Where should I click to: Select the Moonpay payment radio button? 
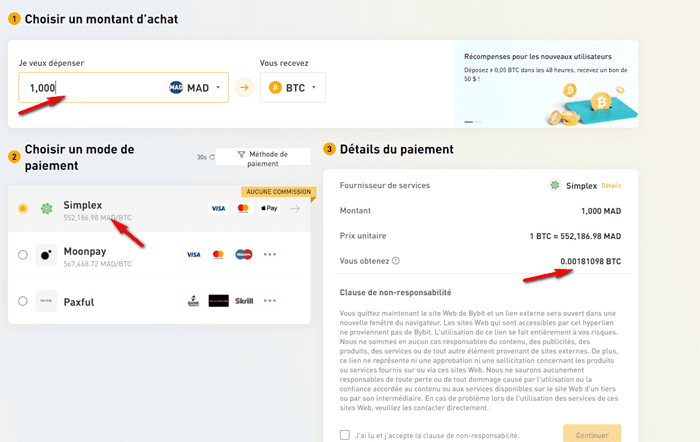pos(23,255)
